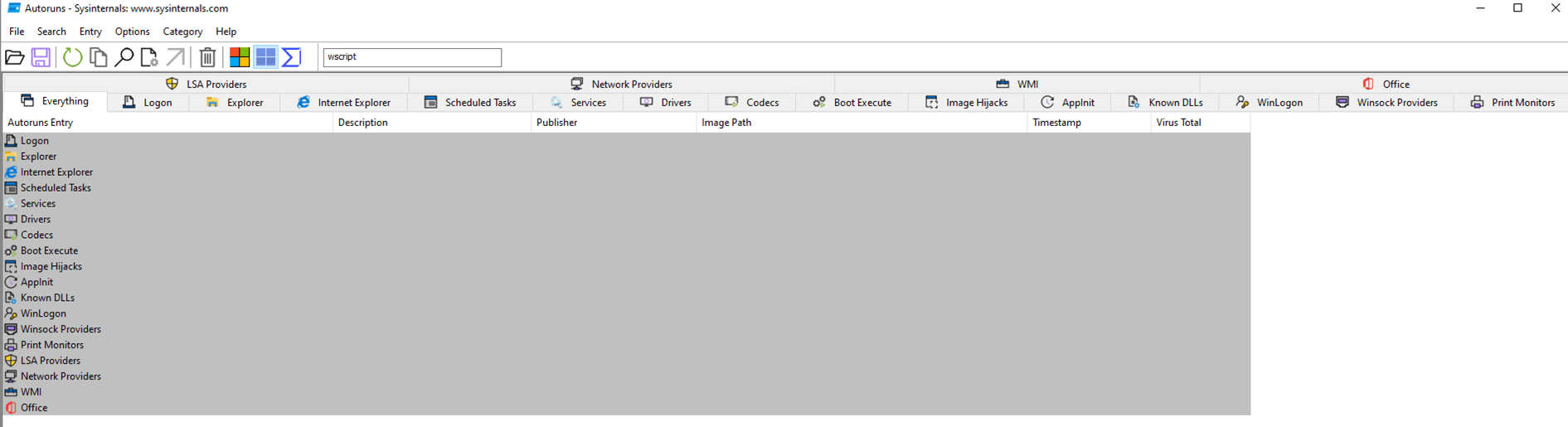Screen dimensions: 1568x427
Task: Select the WMI list row
Action: click(627, 393)
